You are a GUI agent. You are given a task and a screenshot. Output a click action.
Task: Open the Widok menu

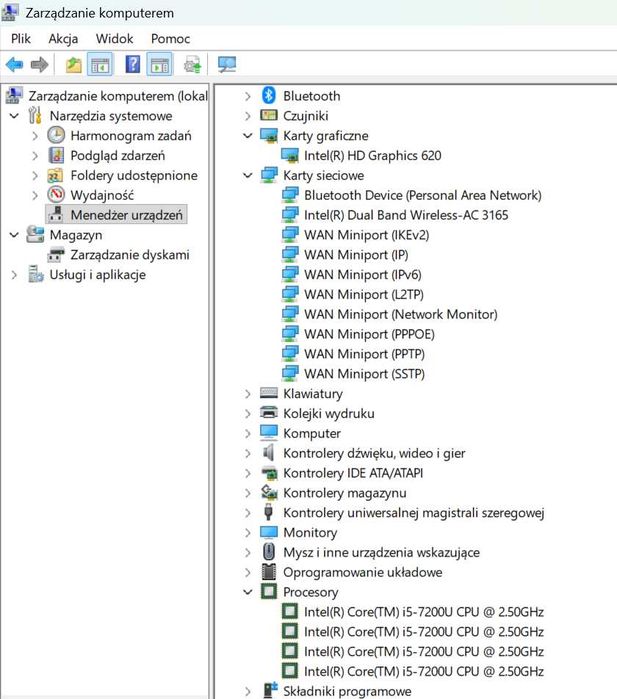pyautogui.click(x=115, y=39)
